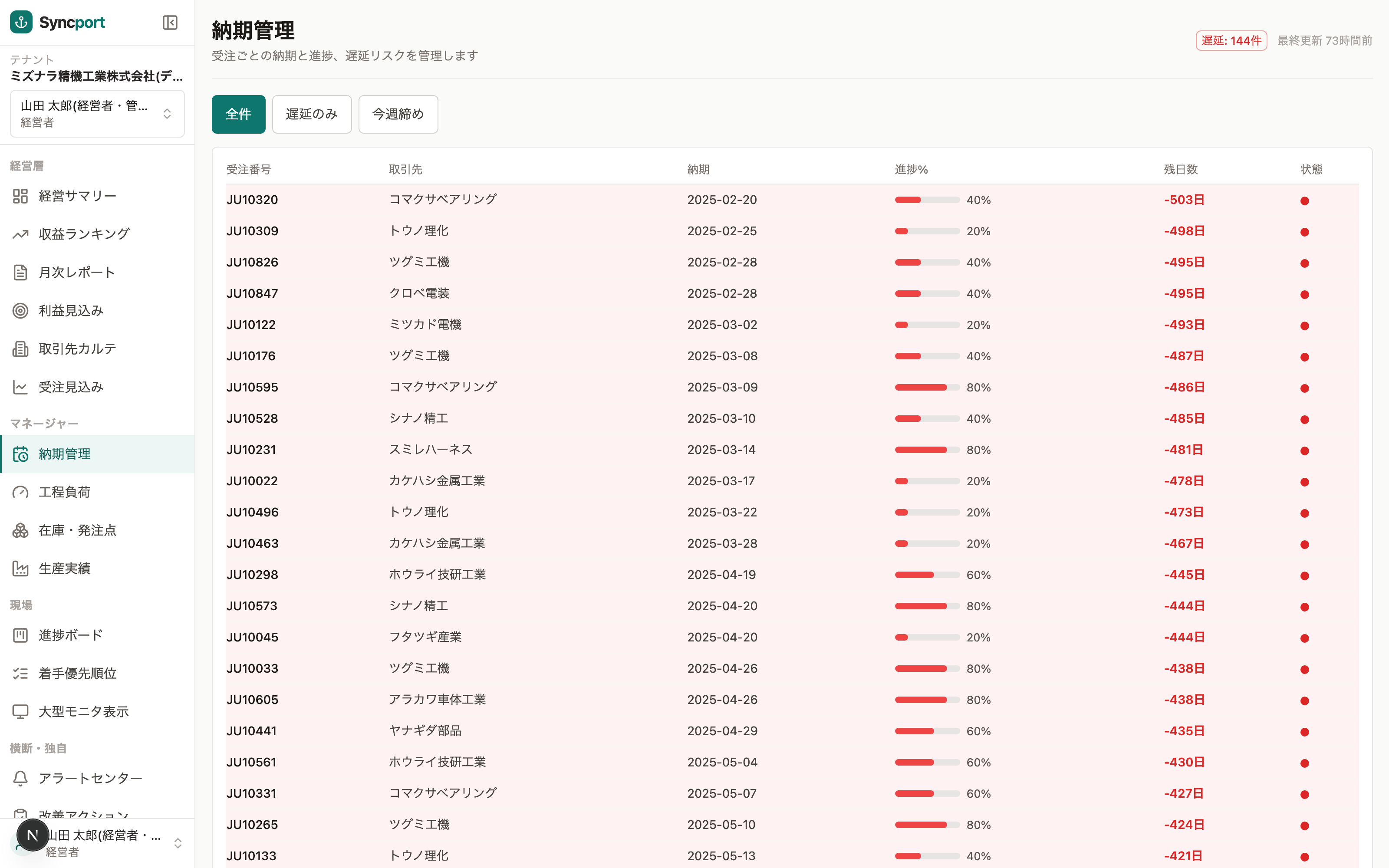
Task: Go to 経営サマリー menu item
Action: (97, 196)
